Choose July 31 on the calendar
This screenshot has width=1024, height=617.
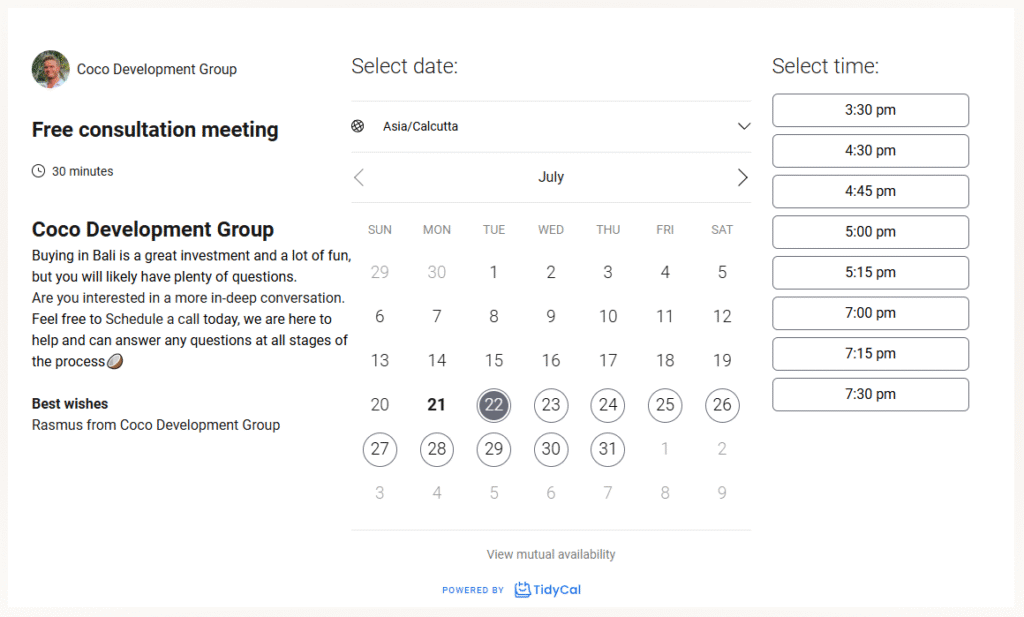click(x=608, y=449)
